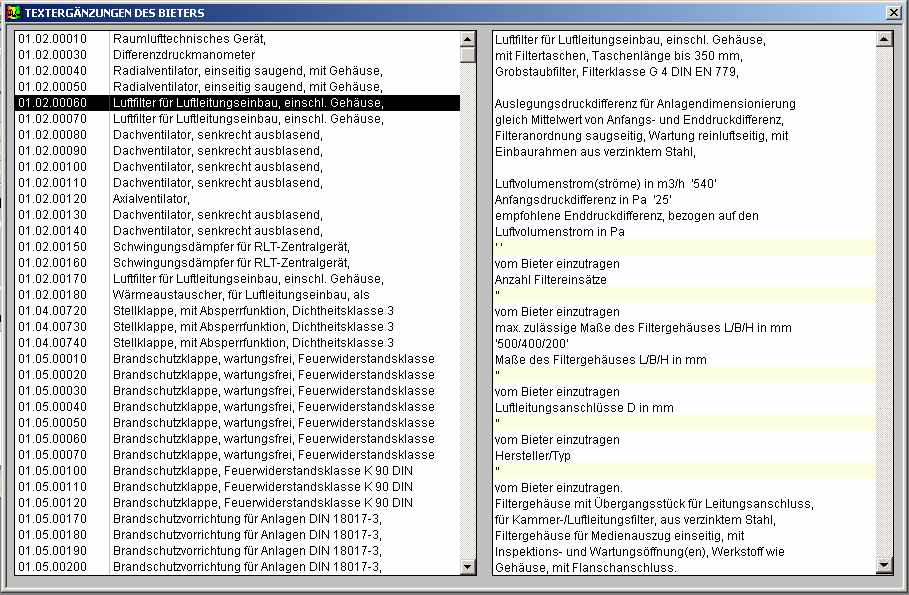
Task: Click the description text panel's scroll down arrow
Action: (883, 566)
